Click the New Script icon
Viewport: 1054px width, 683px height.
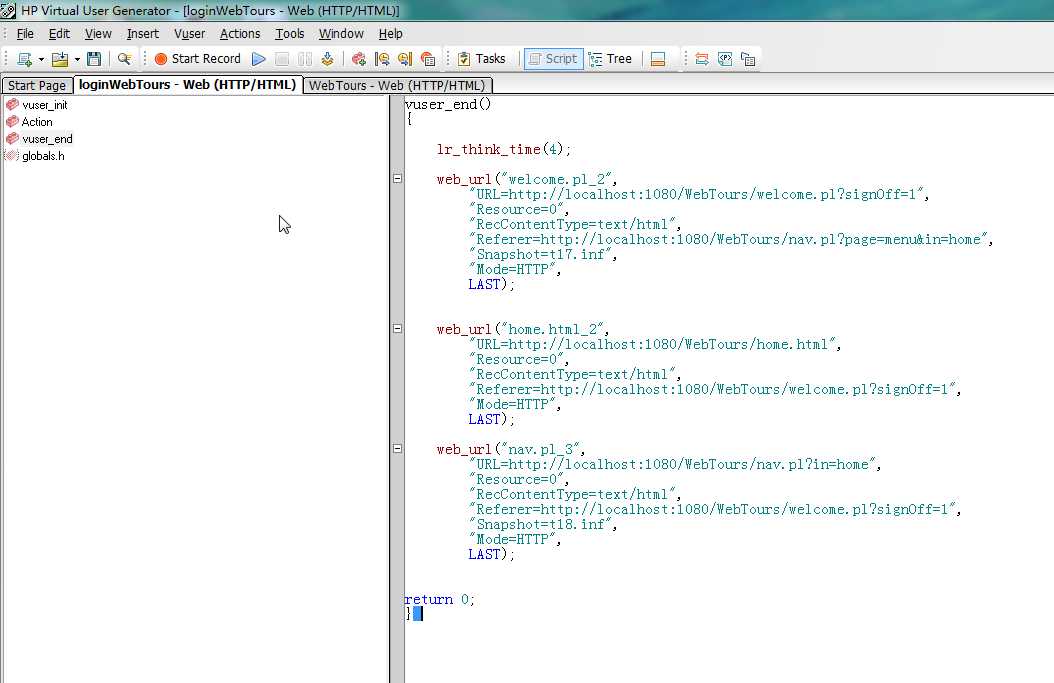(x=24, y=59)
